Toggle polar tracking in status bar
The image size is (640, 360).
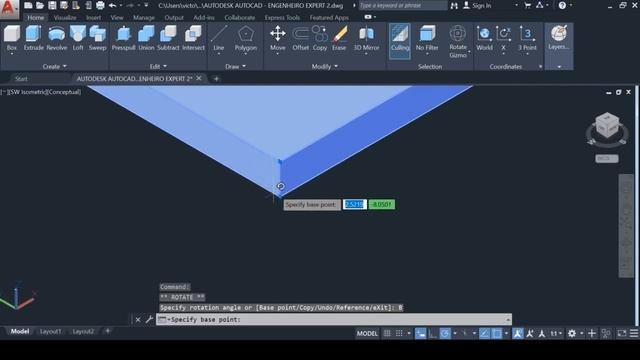coord(445,333)
